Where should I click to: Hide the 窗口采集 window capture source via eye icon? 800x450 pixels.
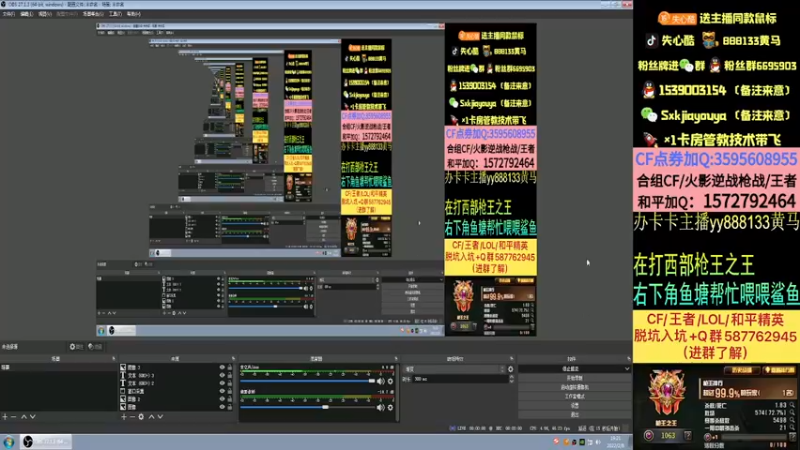point(222,391)
